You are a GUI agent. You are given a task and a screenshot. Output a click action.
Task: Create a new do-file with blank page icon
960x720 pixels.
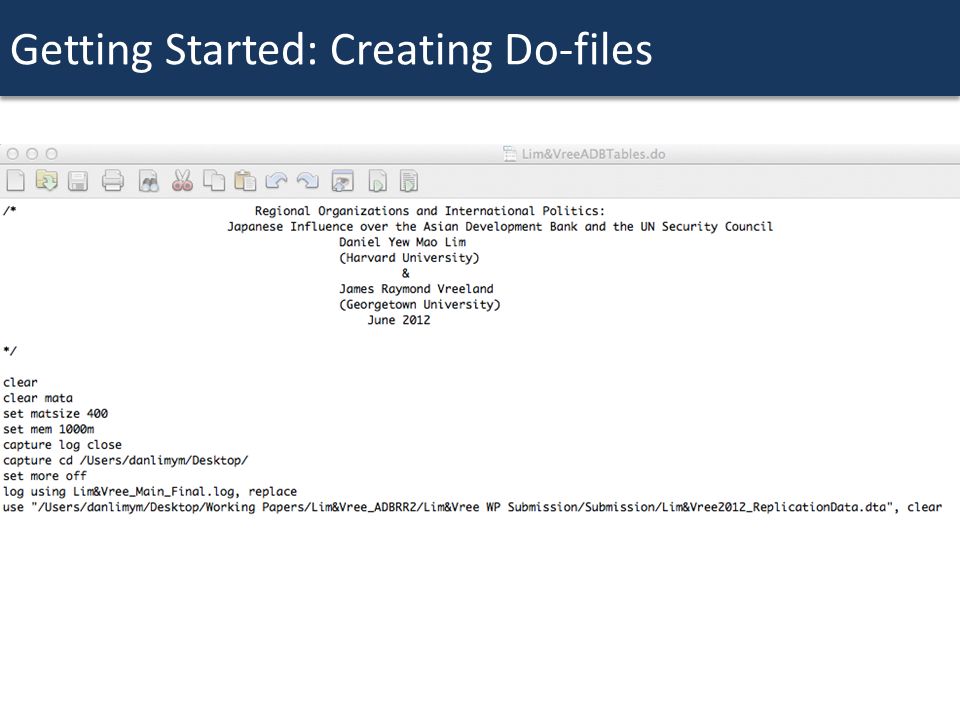click(x=15, y=181)
